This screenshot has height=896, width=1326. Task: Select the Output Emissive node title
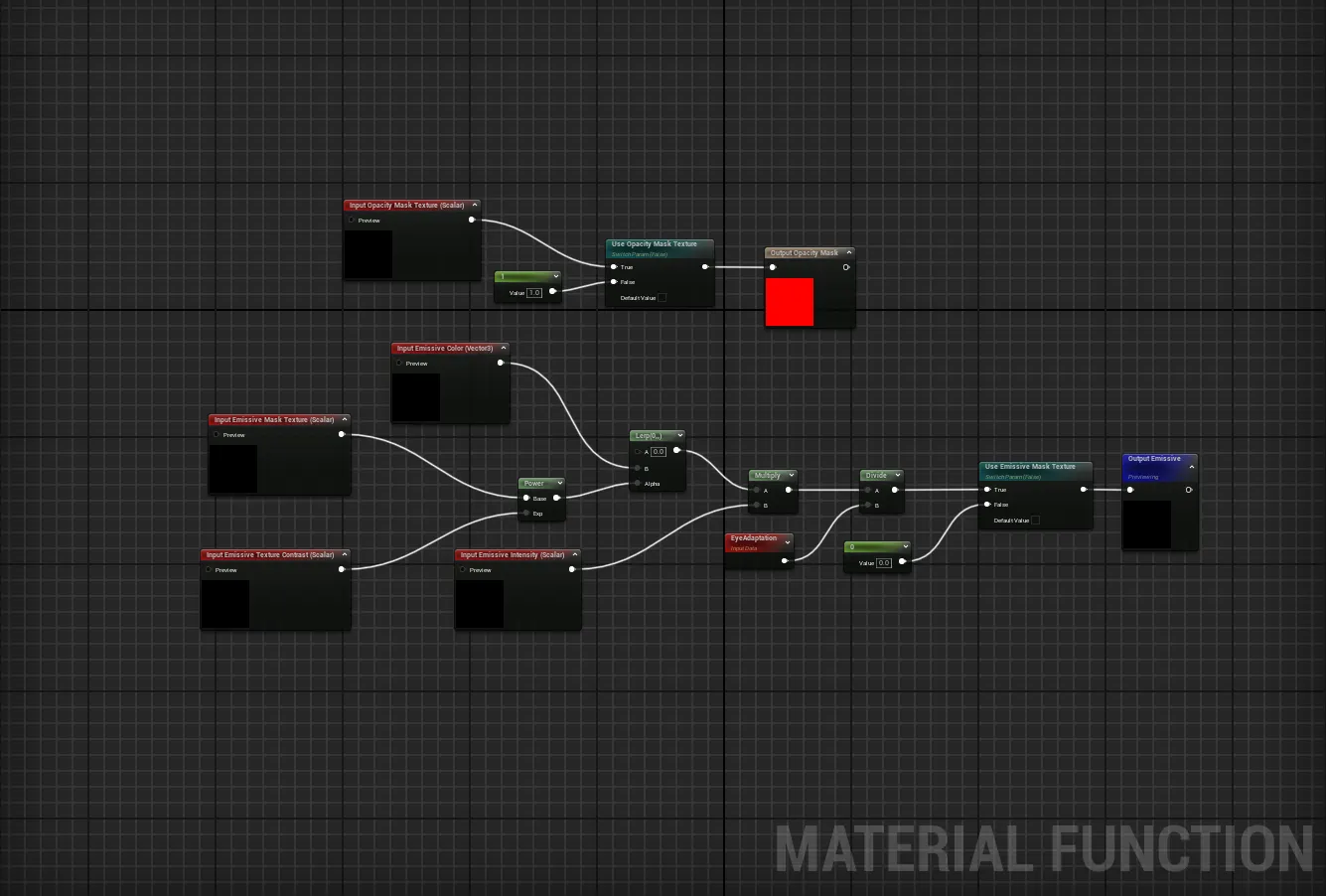pyautogui.click(x=1154, y=459)
